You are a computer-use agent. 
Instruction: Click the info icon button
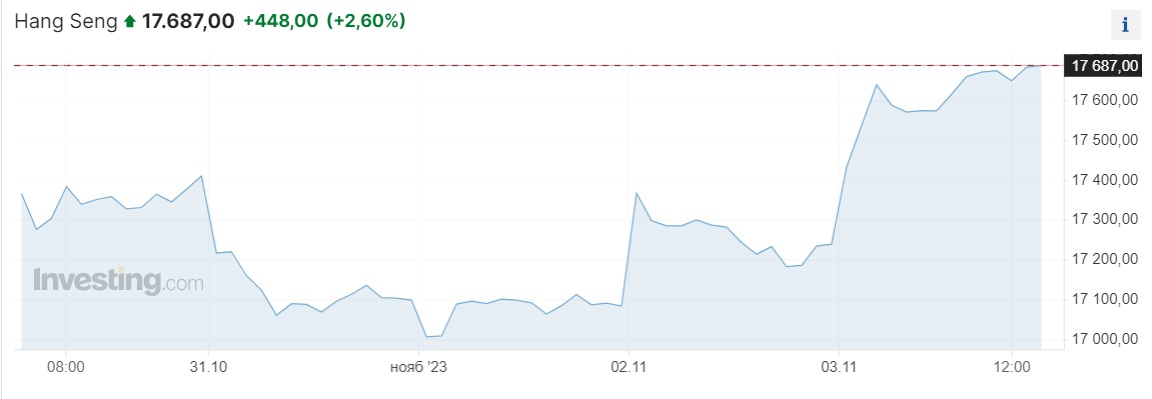tap(1125, 26)
